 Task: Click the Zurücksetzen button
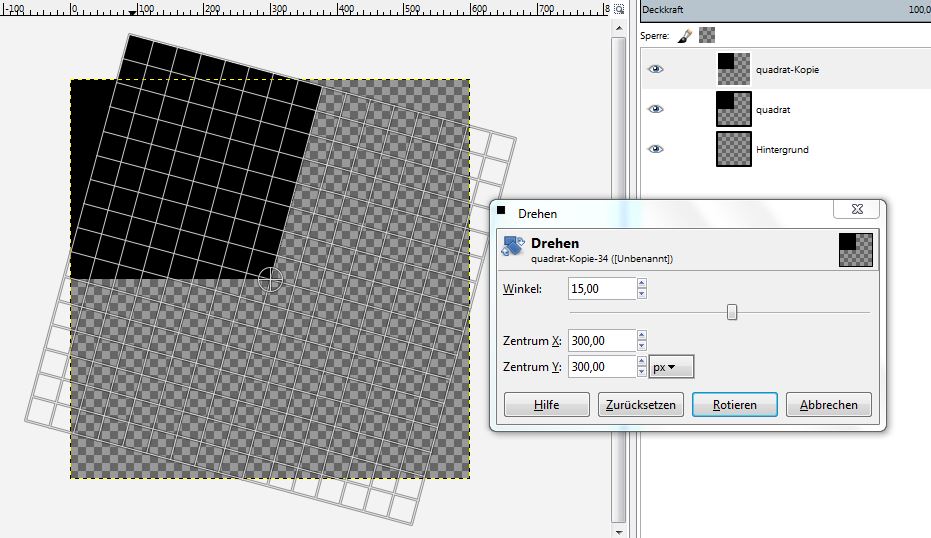(x=641, y=405)
